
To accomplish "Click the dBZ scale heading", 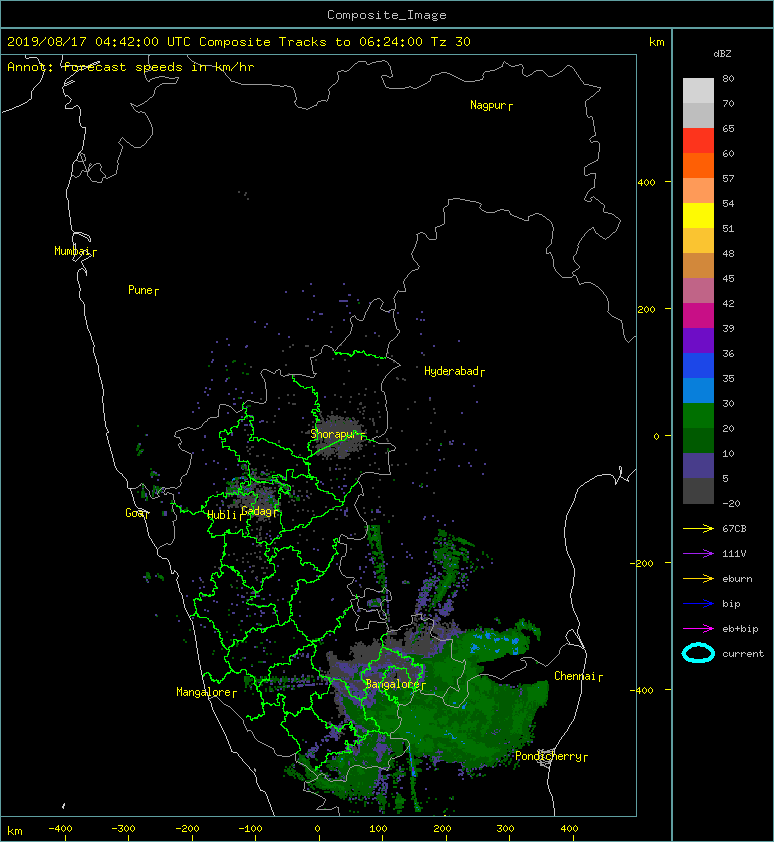I will pos(722,54).
